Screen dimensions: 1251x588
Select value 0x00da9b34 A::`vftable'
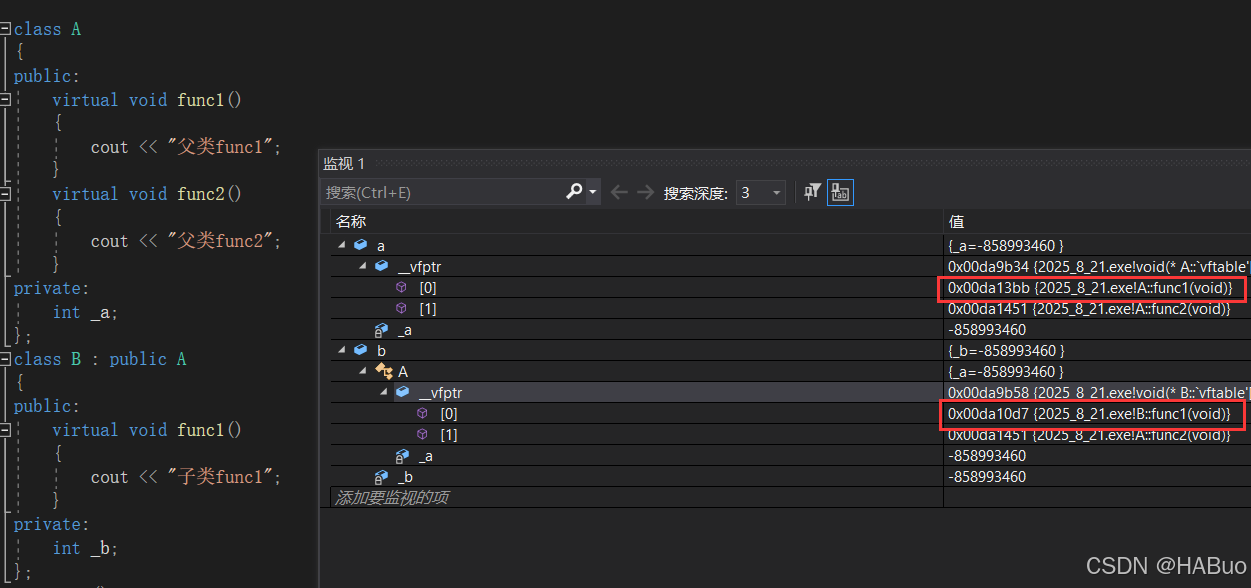coord(1098,267)
